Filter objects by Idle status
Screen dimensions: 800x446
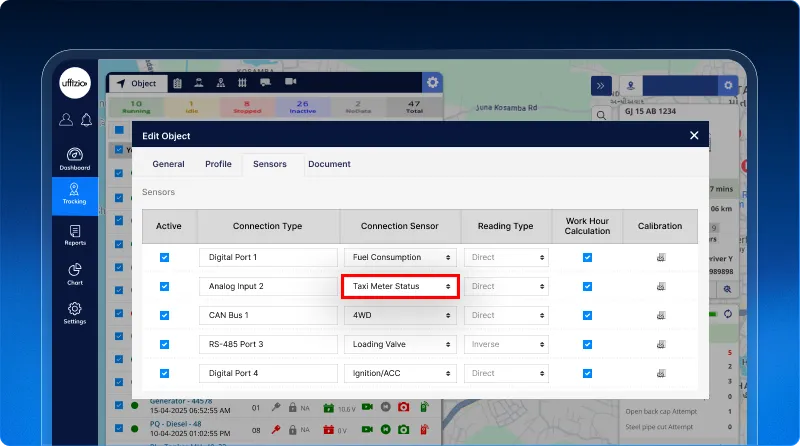[x=191, y=107]
